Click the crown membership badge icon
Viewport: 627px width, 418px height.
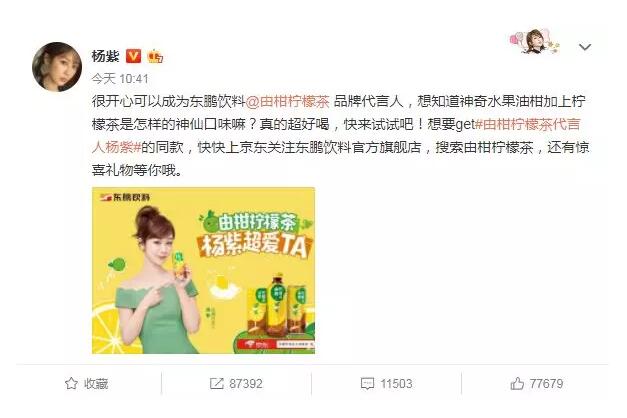point(155,56)
